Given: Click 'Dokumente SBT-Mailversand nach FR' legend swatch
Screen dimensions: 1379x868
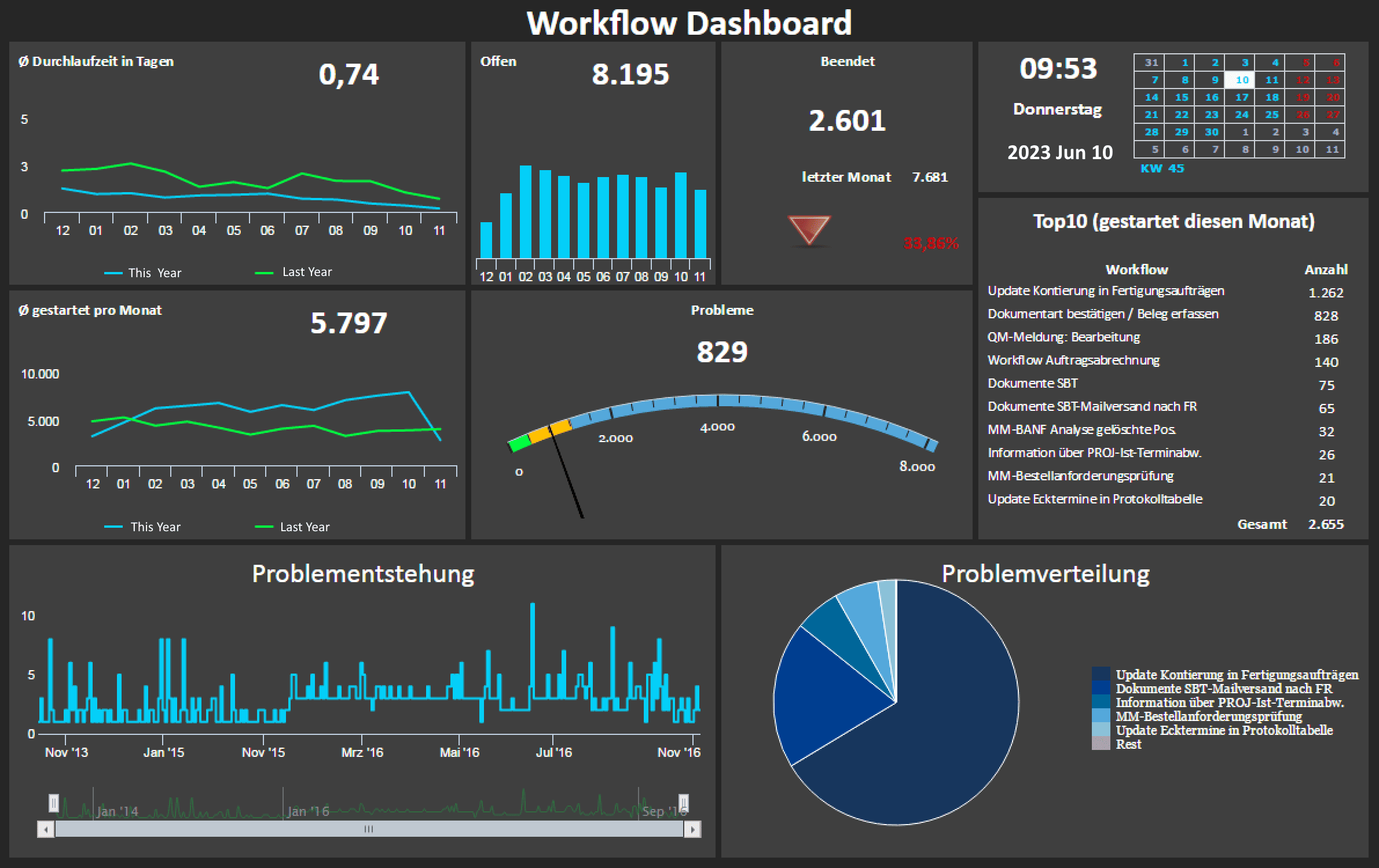Looking at the screenshot, I should point(1101,689).
